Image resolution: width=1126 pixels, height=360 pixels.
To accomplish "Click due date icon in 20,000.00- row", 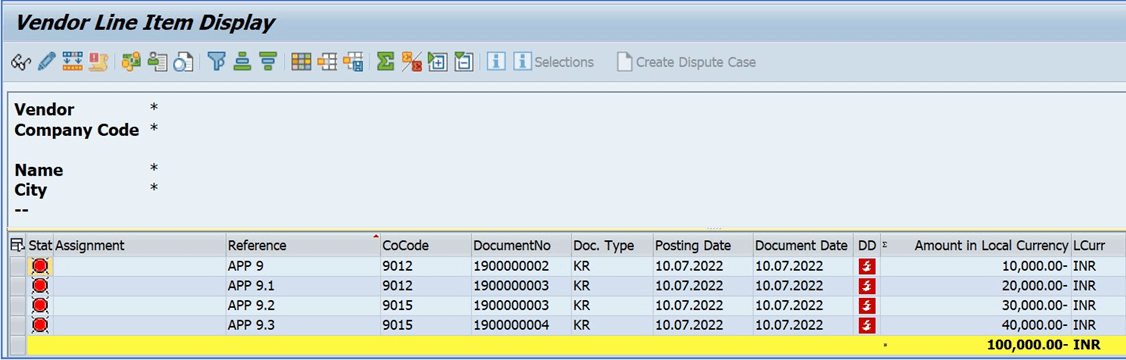I will tap(867, 286).
